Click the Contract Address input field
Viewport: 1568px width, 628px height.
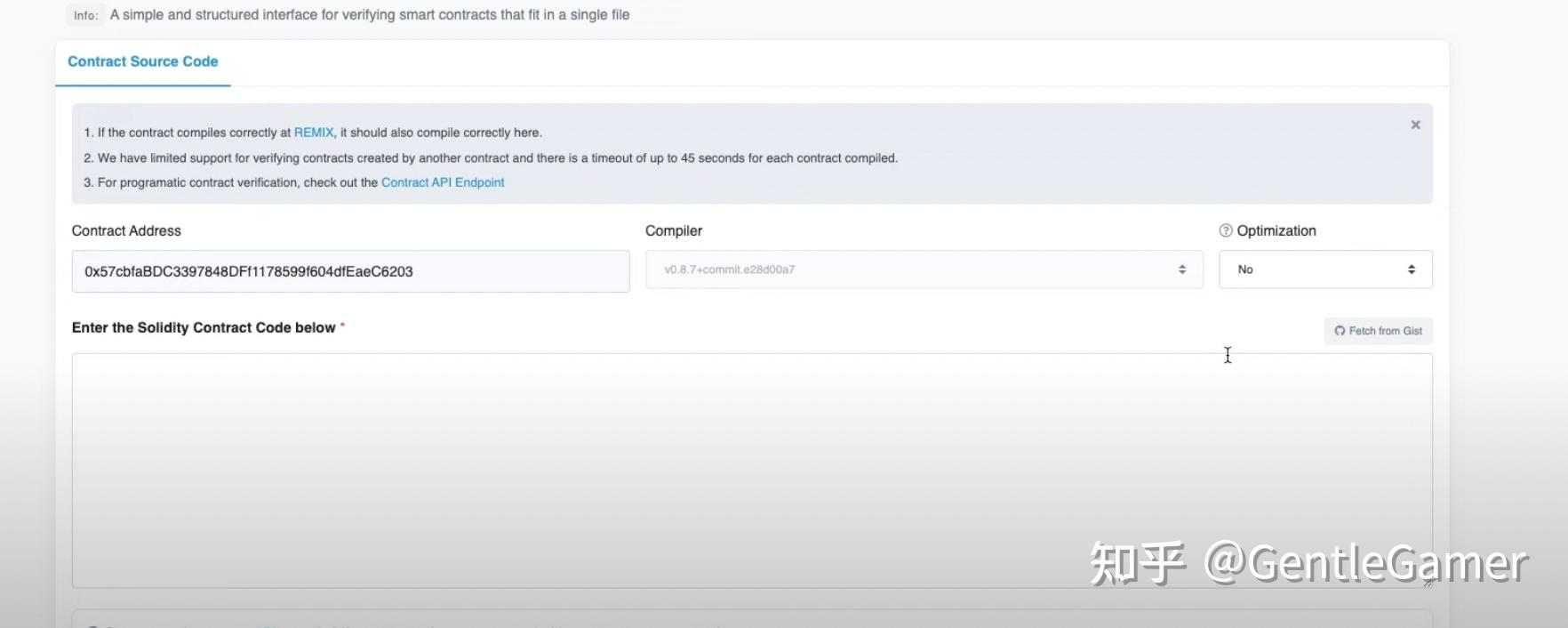coord(350,271)
